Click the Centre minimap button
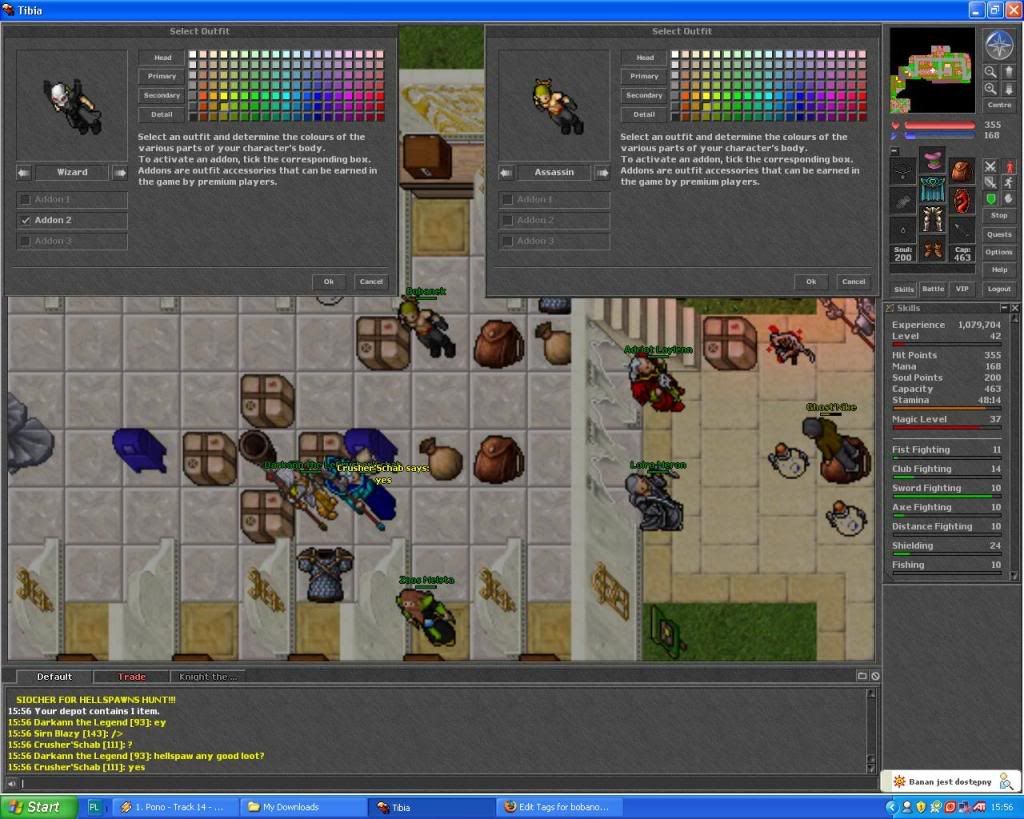1024x819 pixels. pos(999,105)
